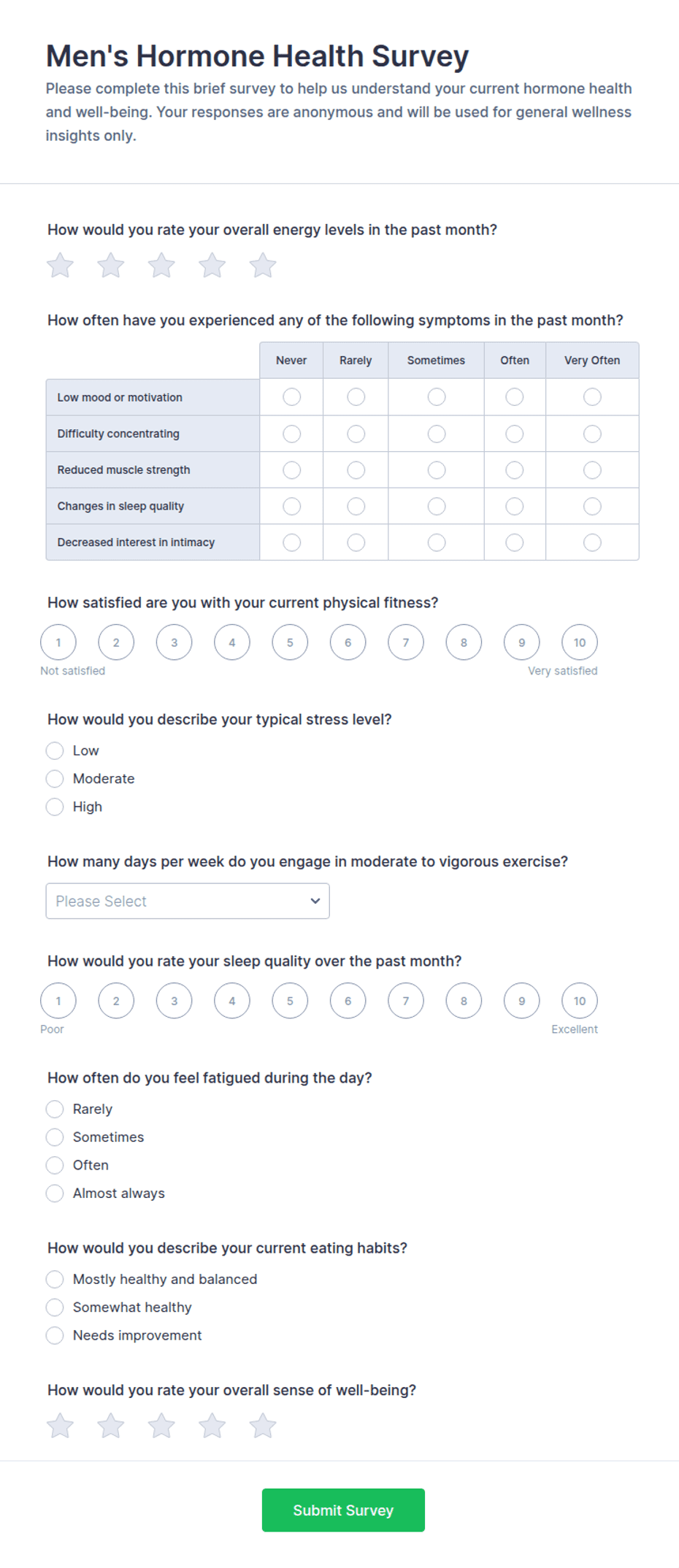
Task: Choose 'Almost always' for daytime fatigue
Action: click(55, 1194)
